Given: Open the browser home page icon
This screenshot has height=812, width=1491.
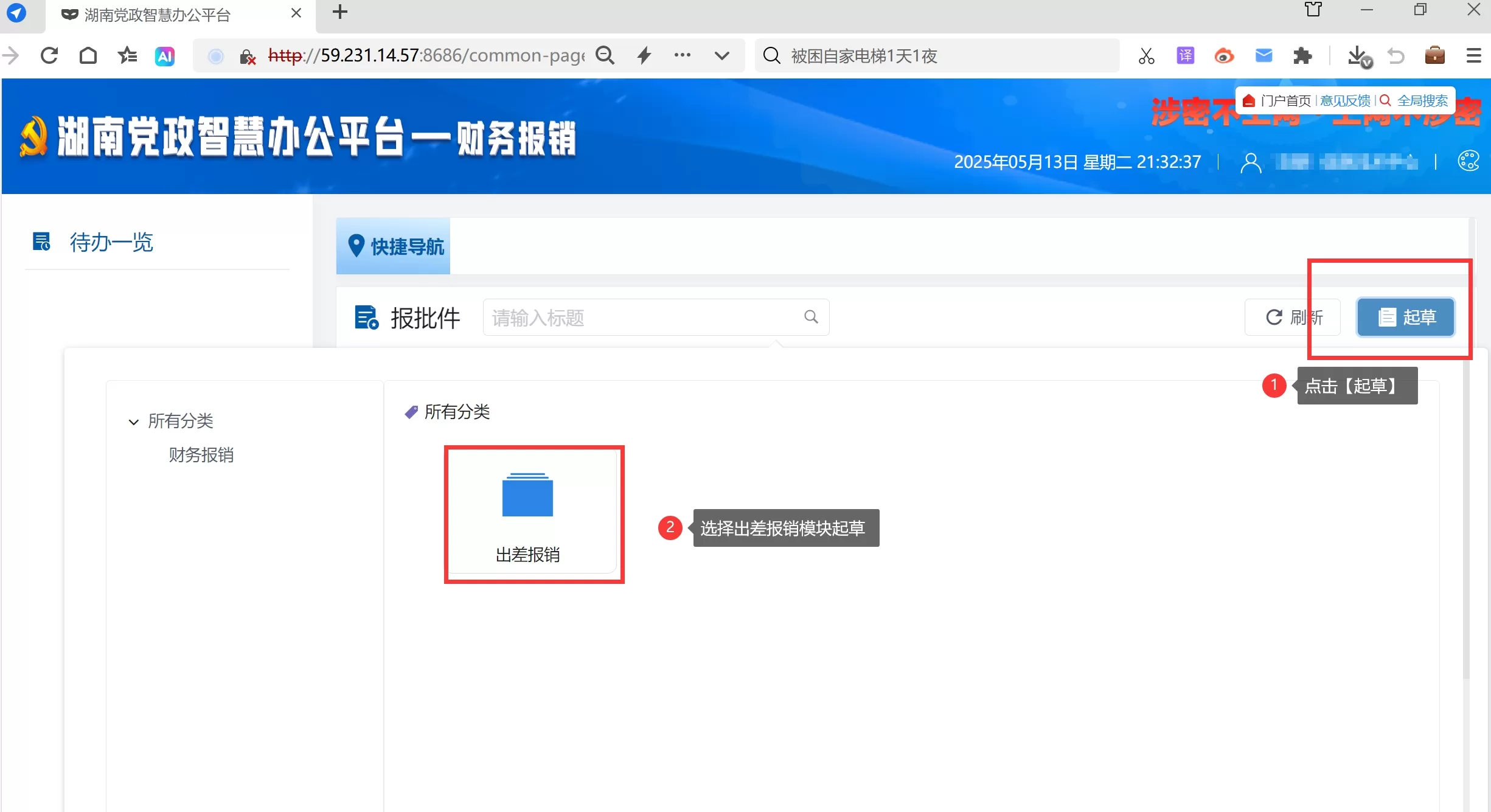Looking at the screenshot, I should 88,56.
